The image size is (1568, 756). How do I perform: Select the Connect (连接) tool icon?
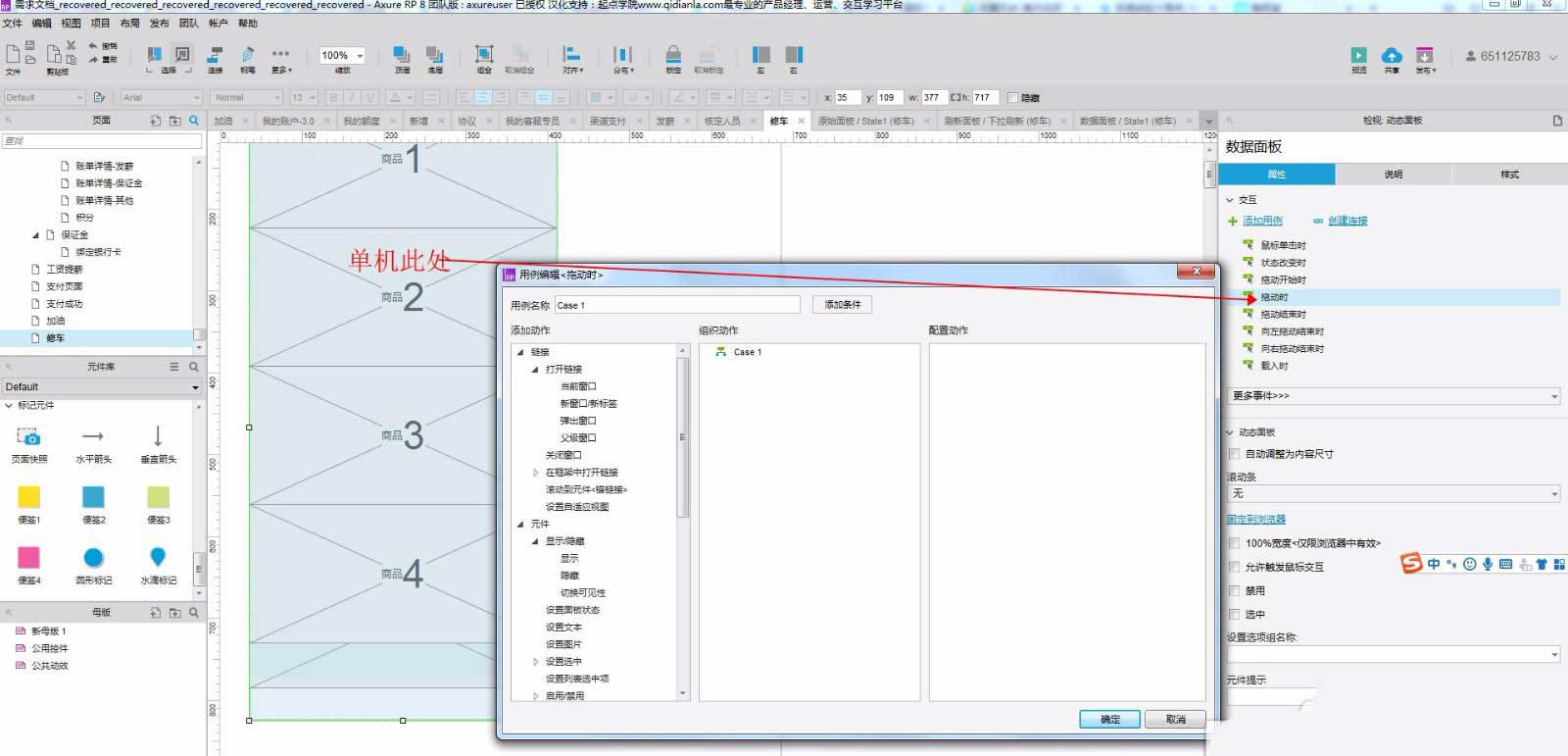216,55
